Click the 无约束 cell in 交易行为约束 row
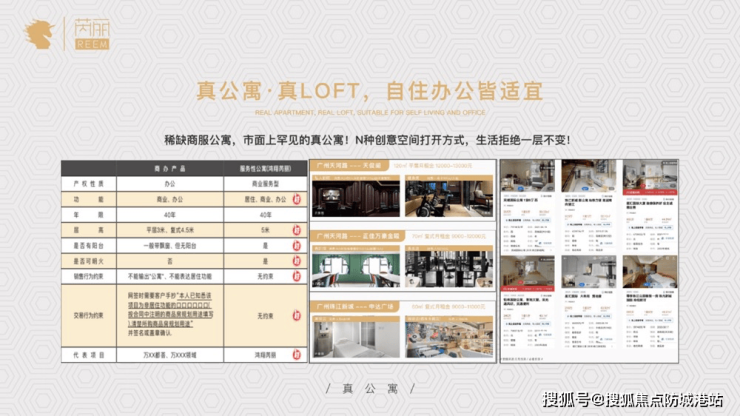 265,315
